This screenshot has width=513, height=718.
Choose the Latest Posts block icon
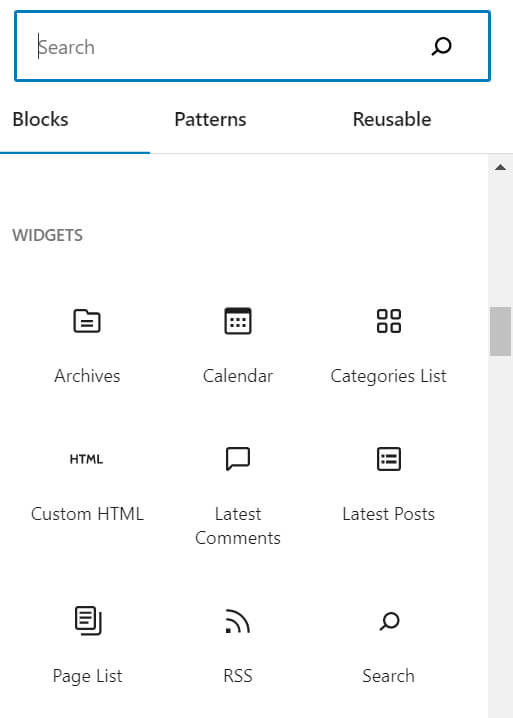pyautogui.click(x=388, y=459)
